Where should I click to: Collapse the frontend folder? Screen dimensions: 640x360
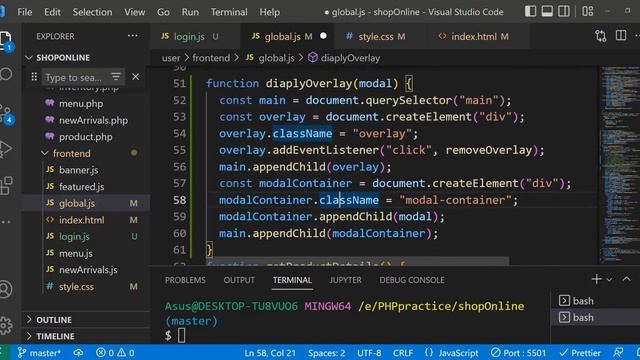71,153
